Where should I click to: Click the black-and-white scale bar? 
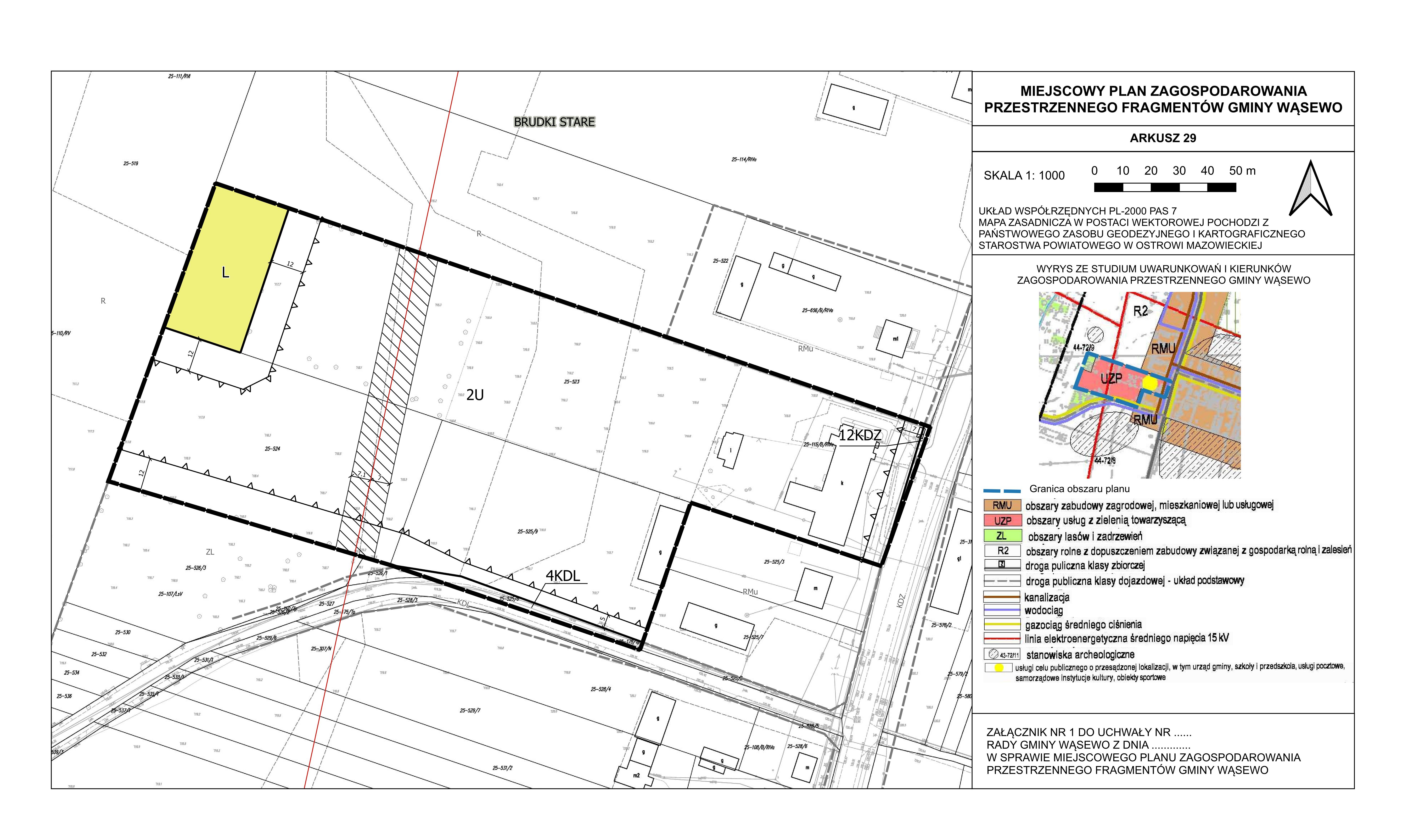pos(1165,187)
